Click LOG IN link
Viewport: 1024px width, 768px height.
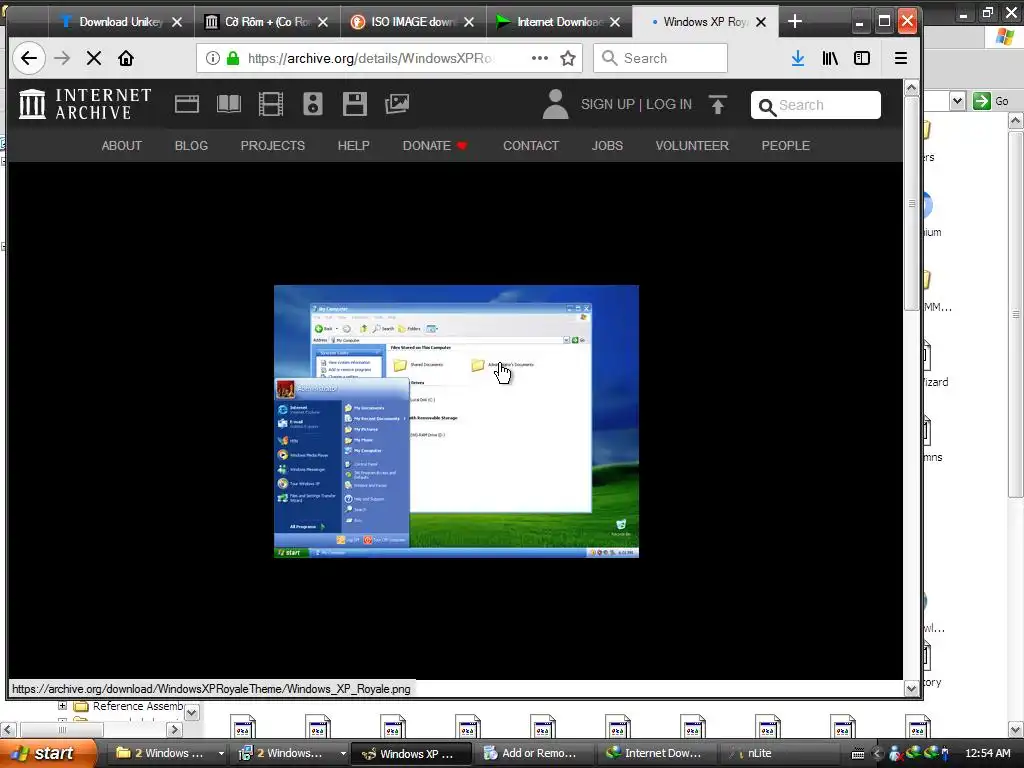669,104
